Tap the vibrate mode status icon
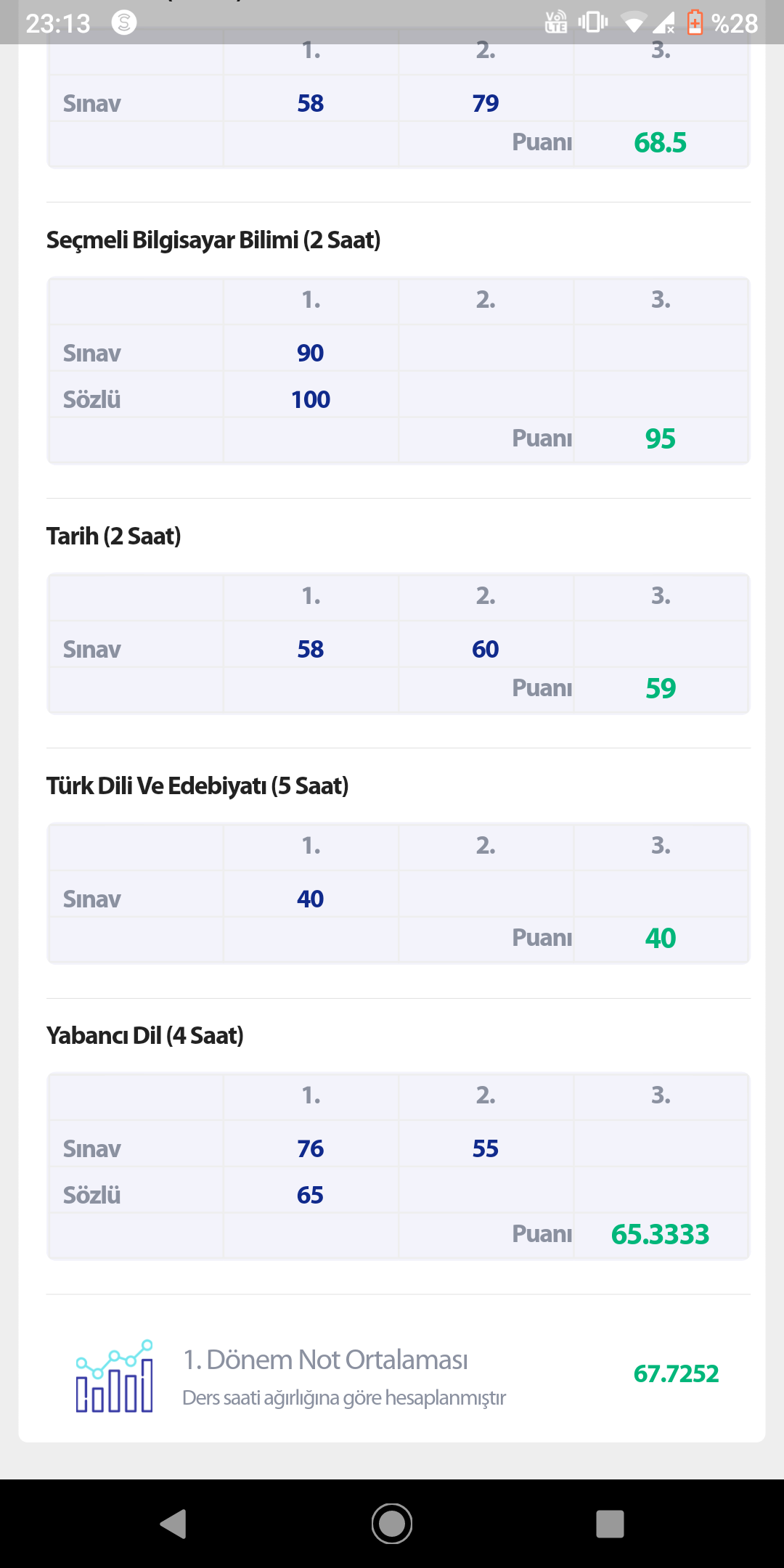784x1568 pixels. [x=592, y=23]
